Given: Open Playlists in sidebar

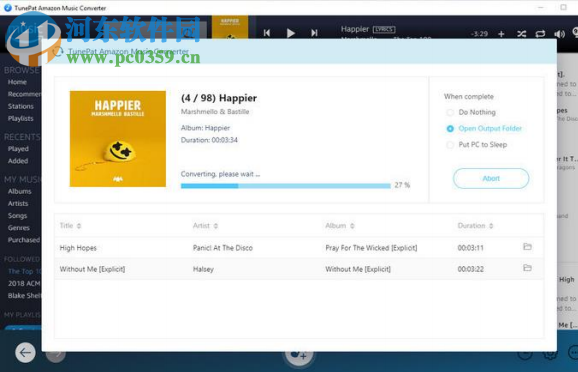Looking at the screenshot, I should pyautogui.click(x=21, y=118).
